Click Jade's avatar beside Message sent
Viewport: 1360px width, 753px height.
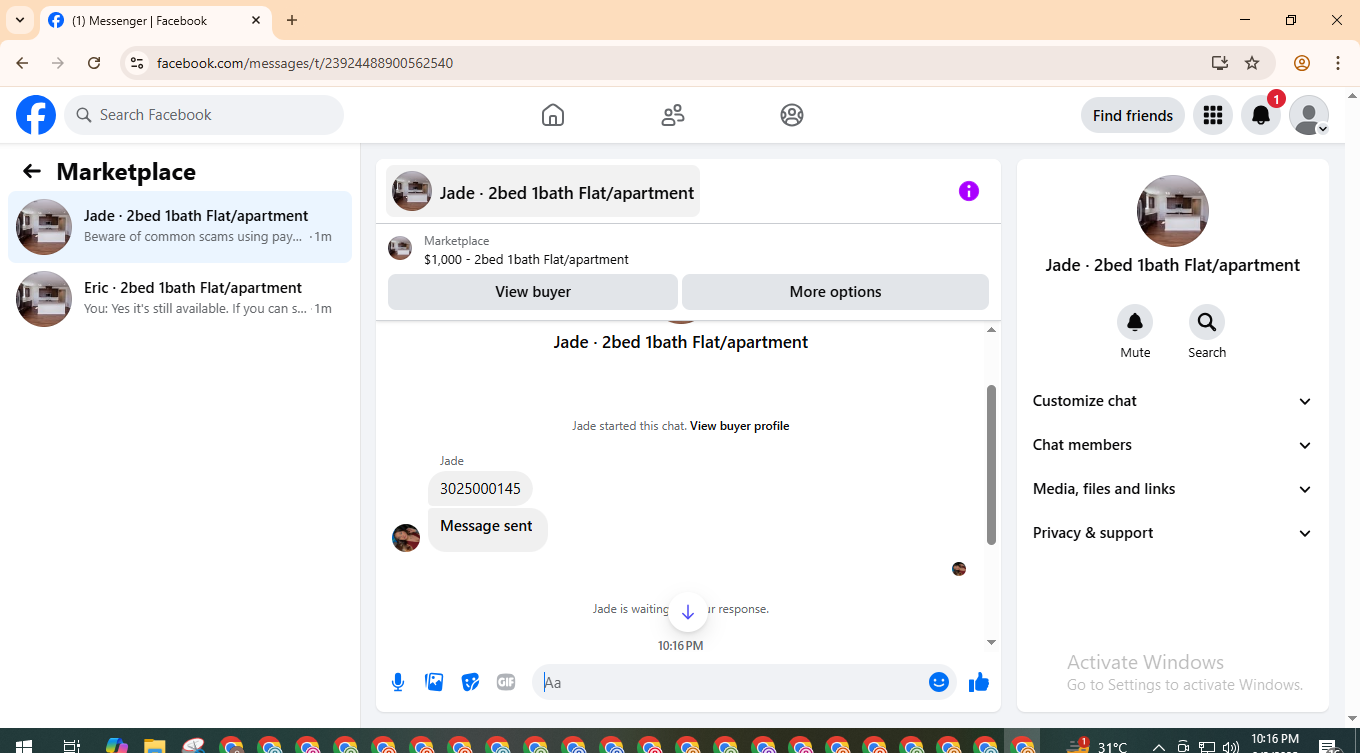[406, 538]
